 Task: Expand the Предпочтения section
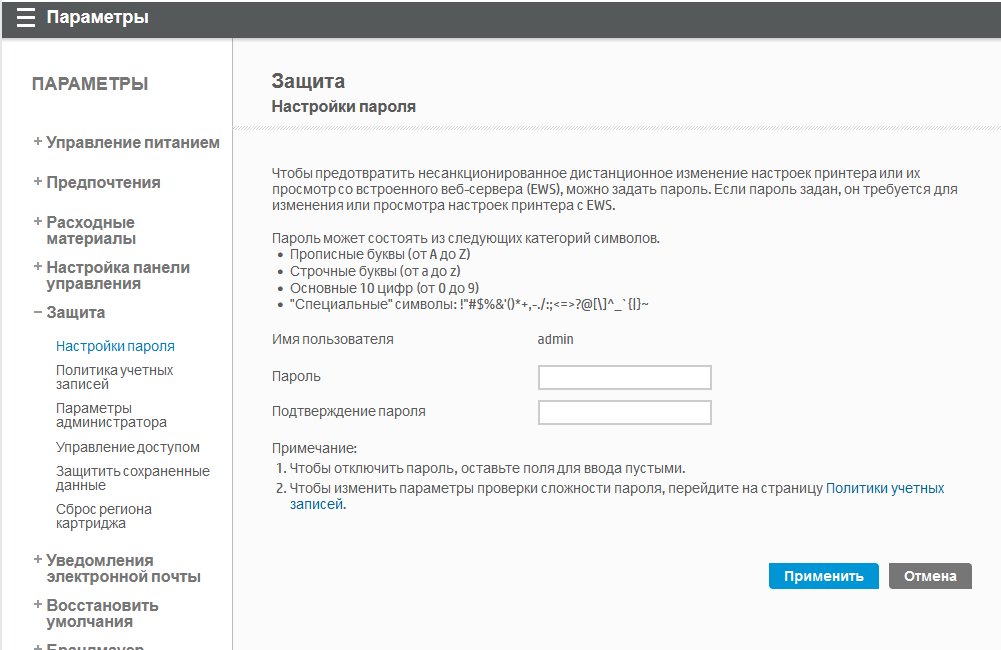click(x=103, y=182)
